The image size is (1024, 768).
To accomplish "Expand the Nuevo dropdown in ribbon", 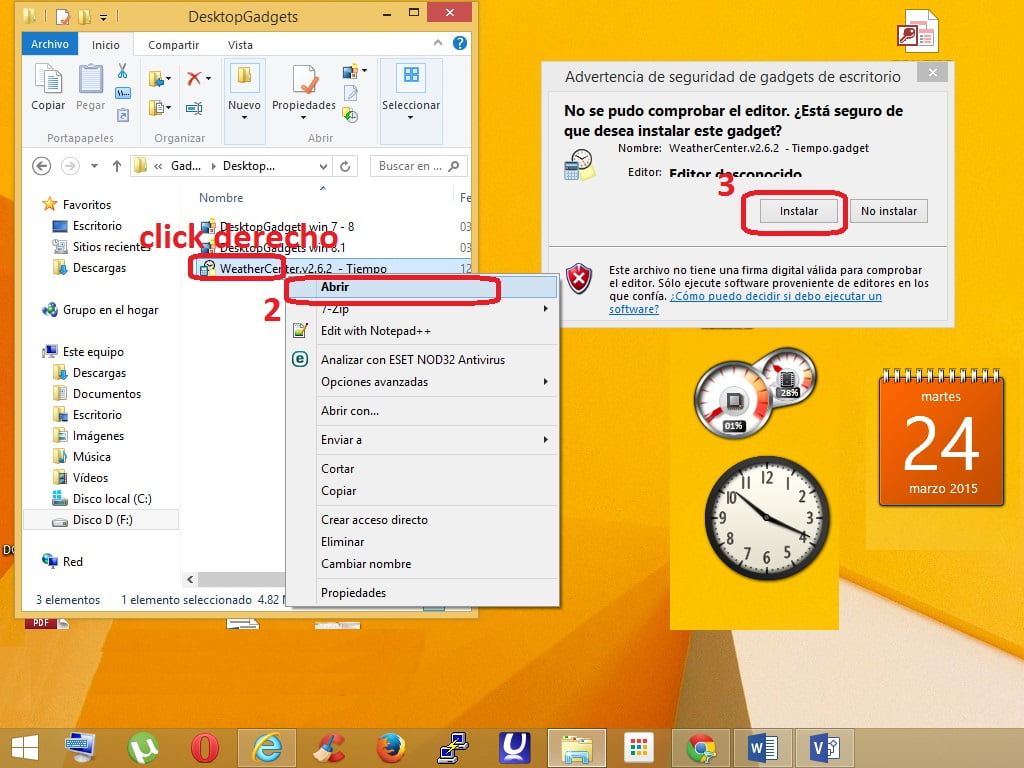I will pyautogui.click(x=244, y=117).
